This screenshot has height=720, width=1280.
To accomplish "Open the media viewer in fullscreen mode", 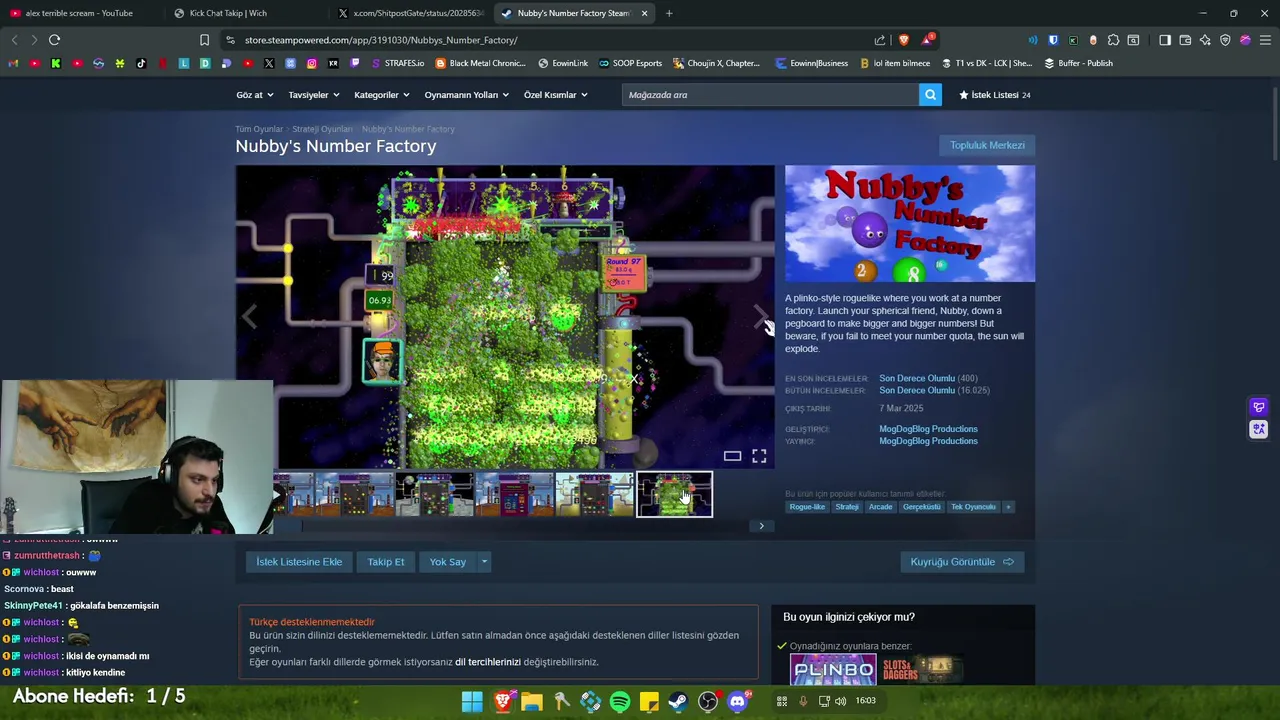I will 759,456.
